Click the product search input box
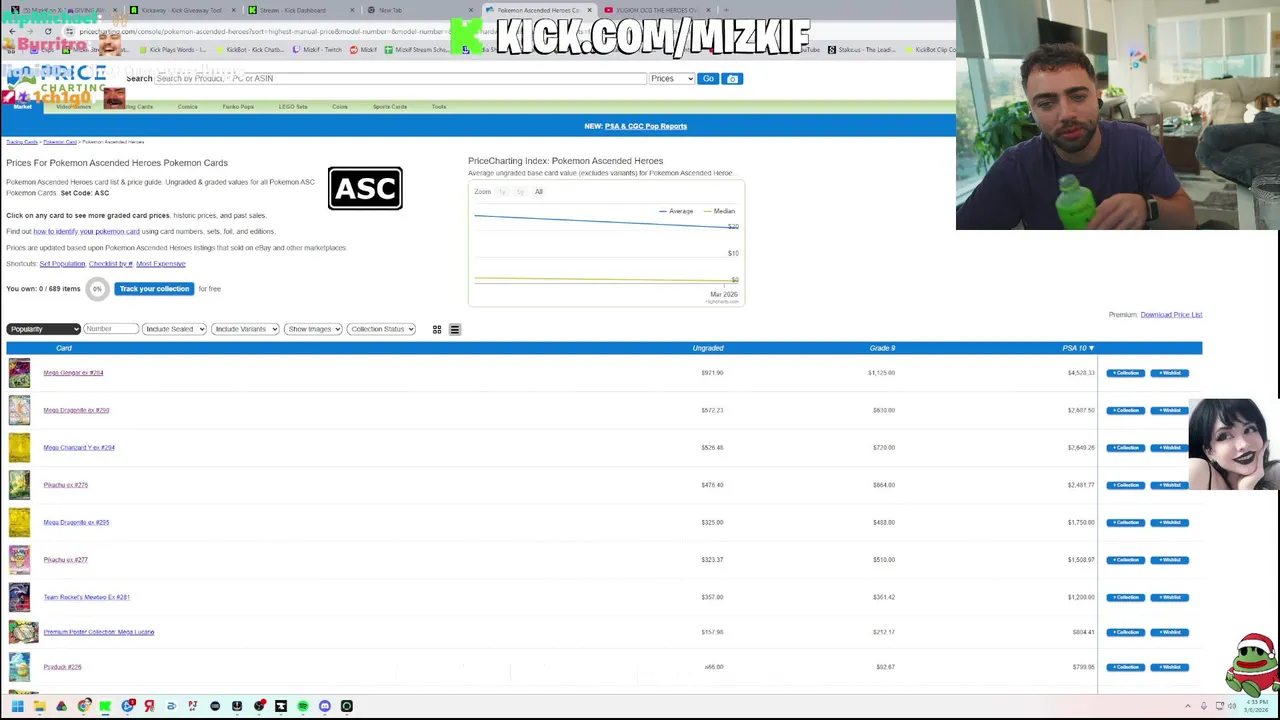The width and height of the screenshot is (1280, 720). coord(400,78)
